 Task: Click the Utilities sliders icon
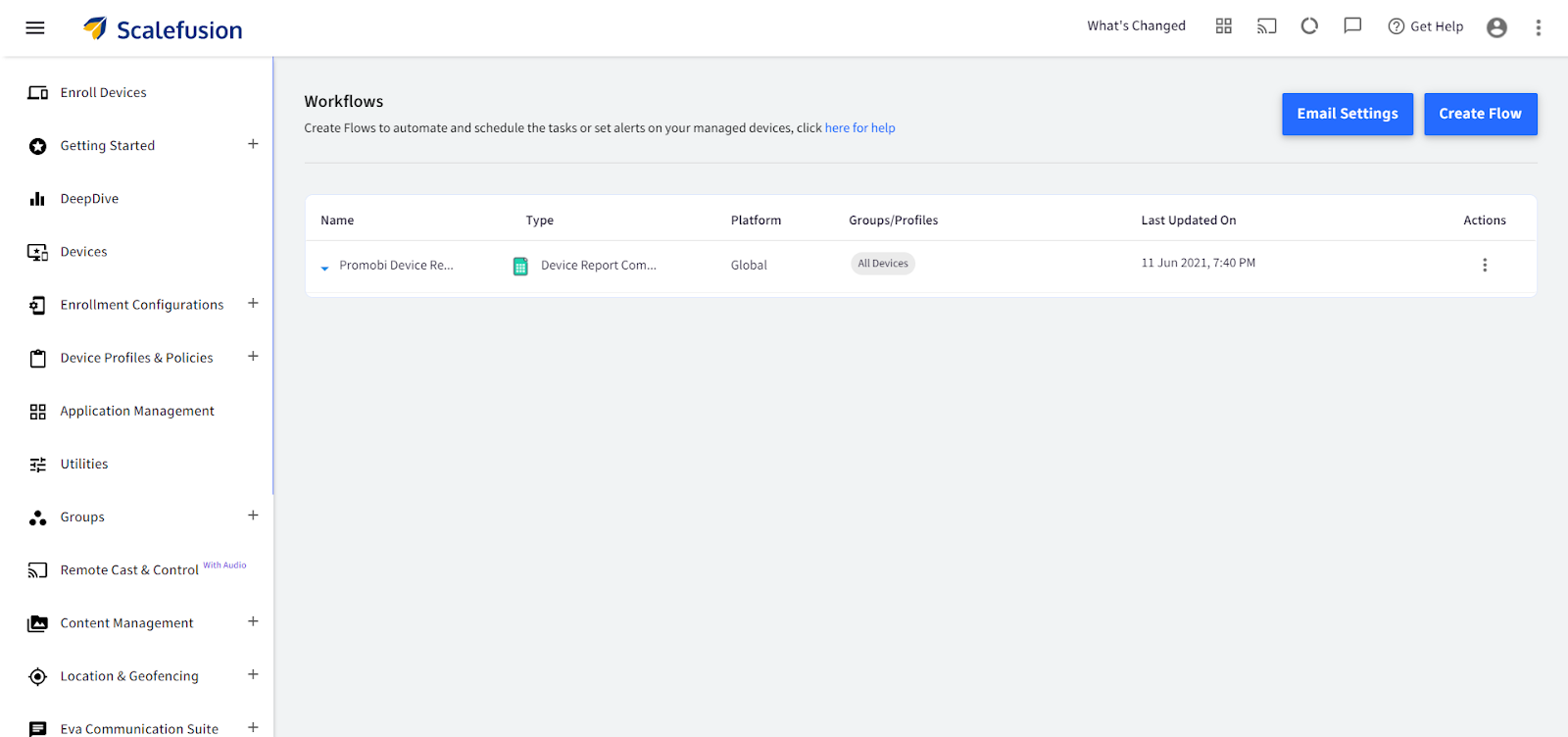[37, 465]
